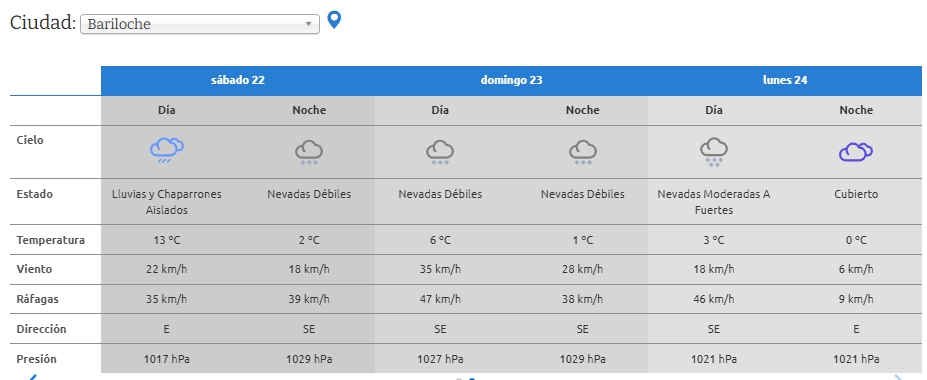Select the lunes 24 header
Screen dimensions: 927x380
click(x=785, y=80)
